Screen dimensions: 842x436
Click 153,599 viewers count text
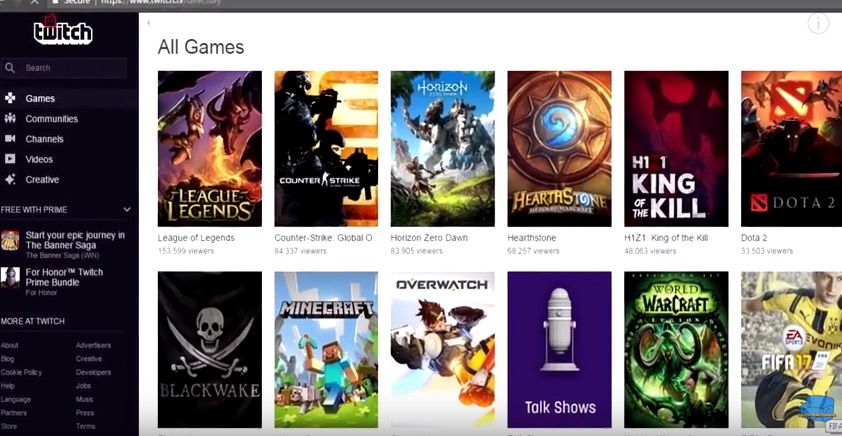[x=186, y=251]
